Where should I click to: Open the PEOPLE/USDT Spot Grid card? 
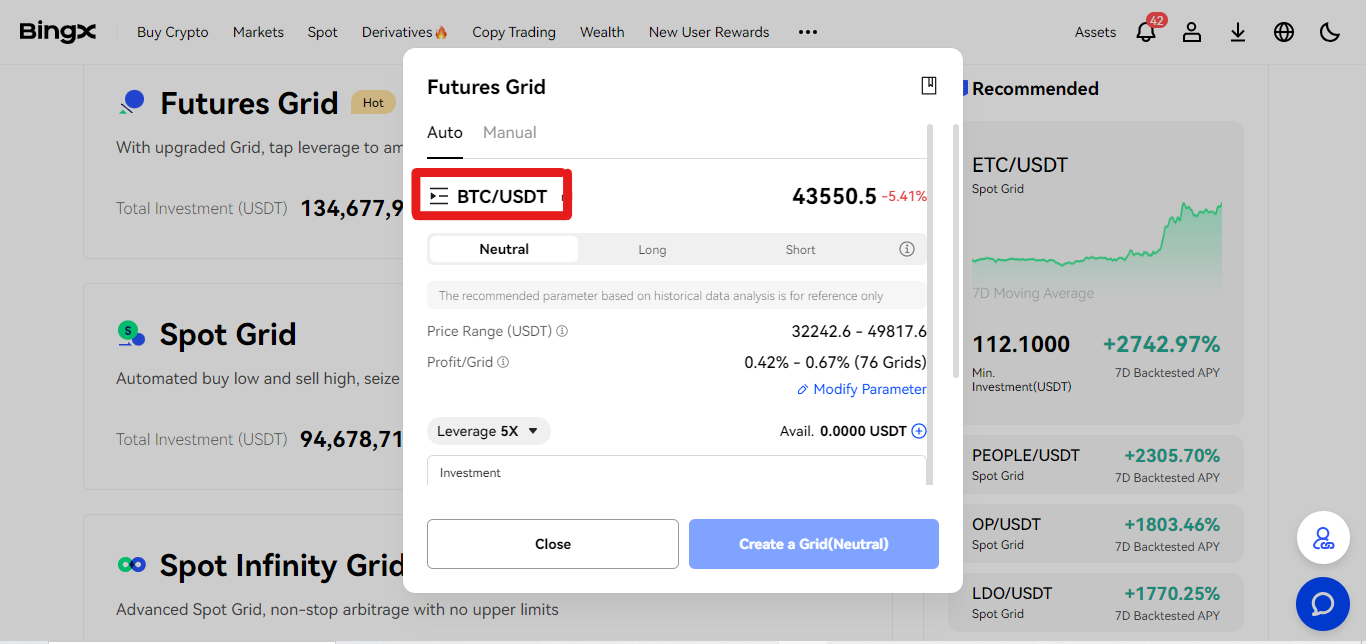click(x=1096, y=465)
